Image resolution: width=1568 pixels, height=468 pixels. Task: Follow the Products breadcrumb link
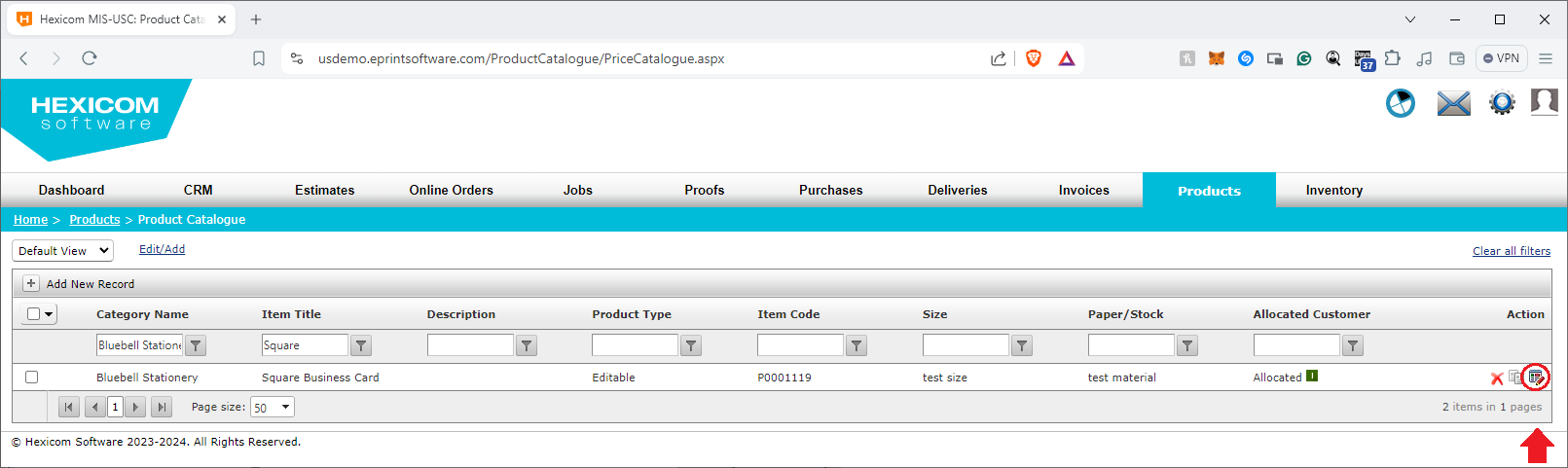(94, 219)
